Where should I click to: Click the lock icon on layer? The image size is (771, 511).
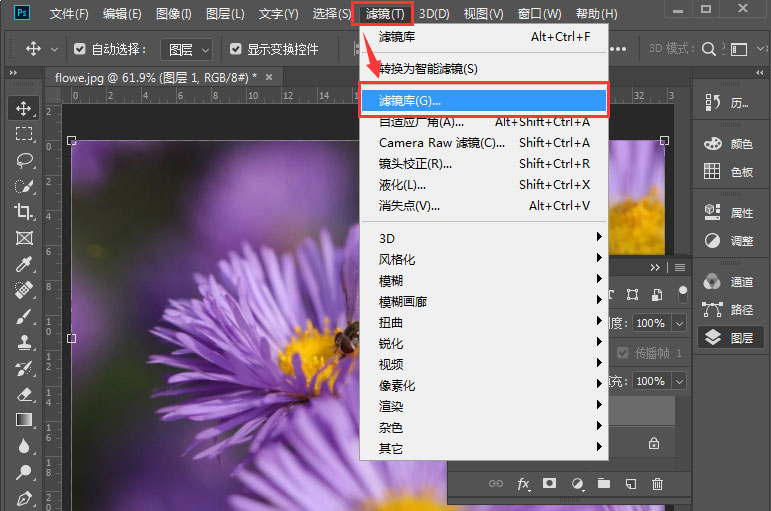tap(653, 443)
